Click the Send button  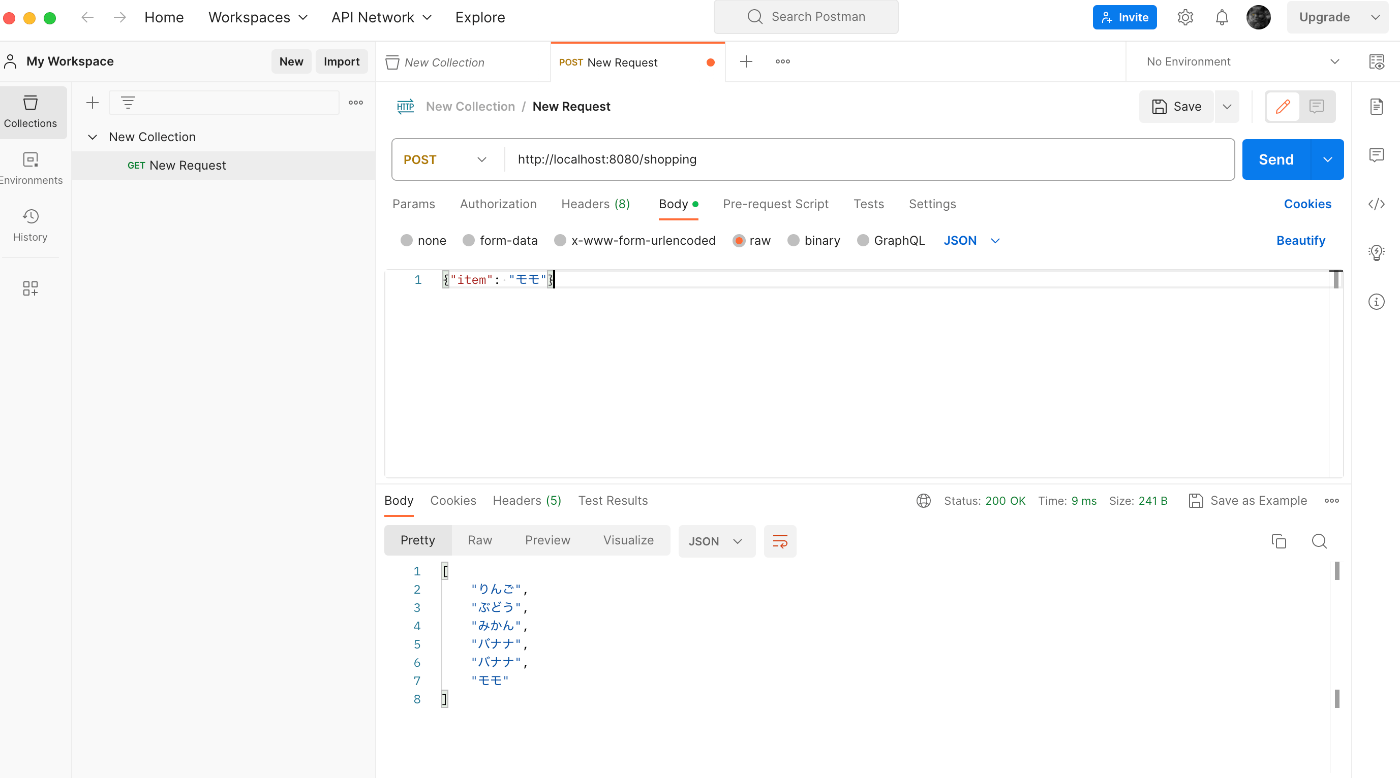(1276, 159)
